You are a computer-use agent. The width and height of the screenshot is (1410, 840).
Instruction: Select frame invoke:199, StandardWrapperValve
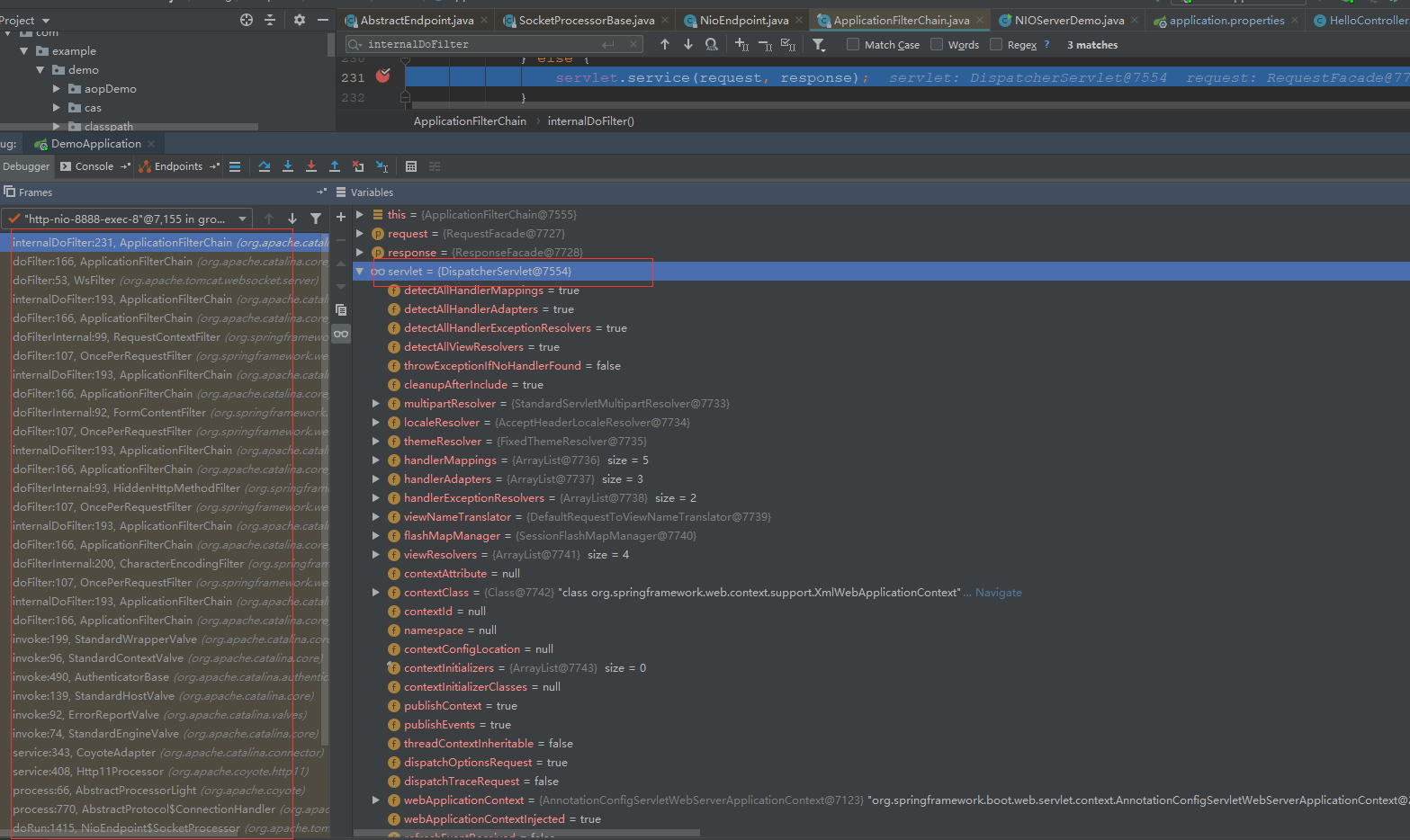[x=166, y=639]
